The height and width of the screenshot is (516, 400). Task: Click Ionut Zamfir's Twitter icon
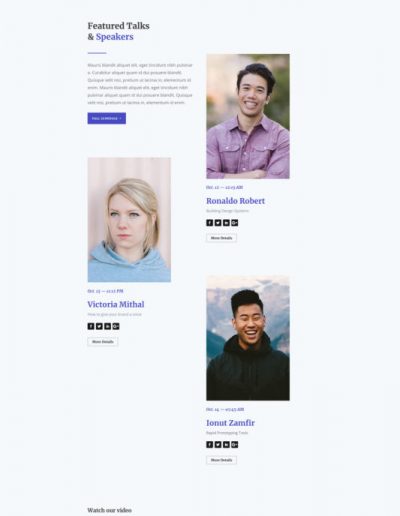pyautogui.click(x=218, y=445)
